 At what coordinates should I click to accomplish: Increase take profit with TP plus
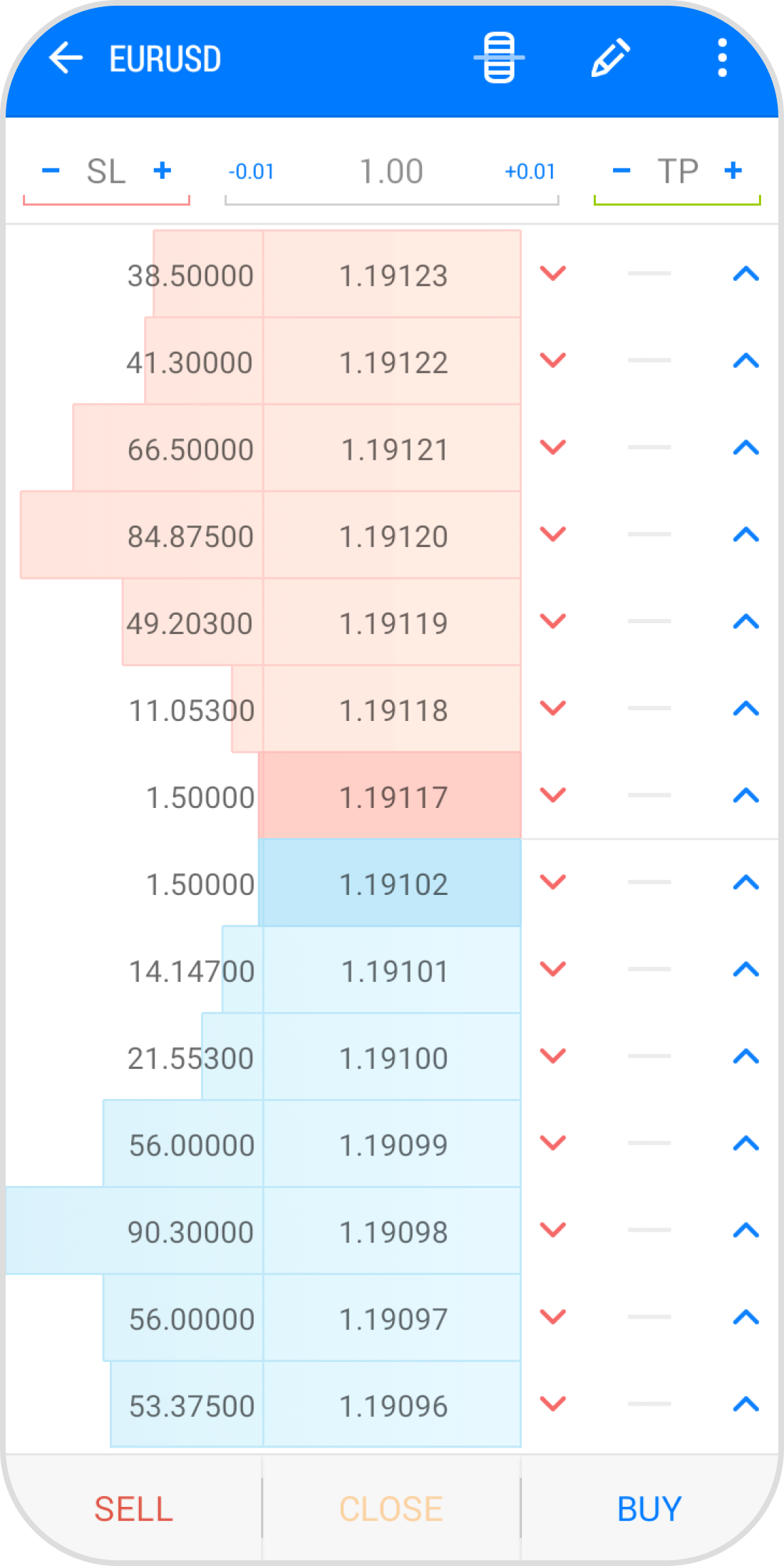[x=733, y=170]
